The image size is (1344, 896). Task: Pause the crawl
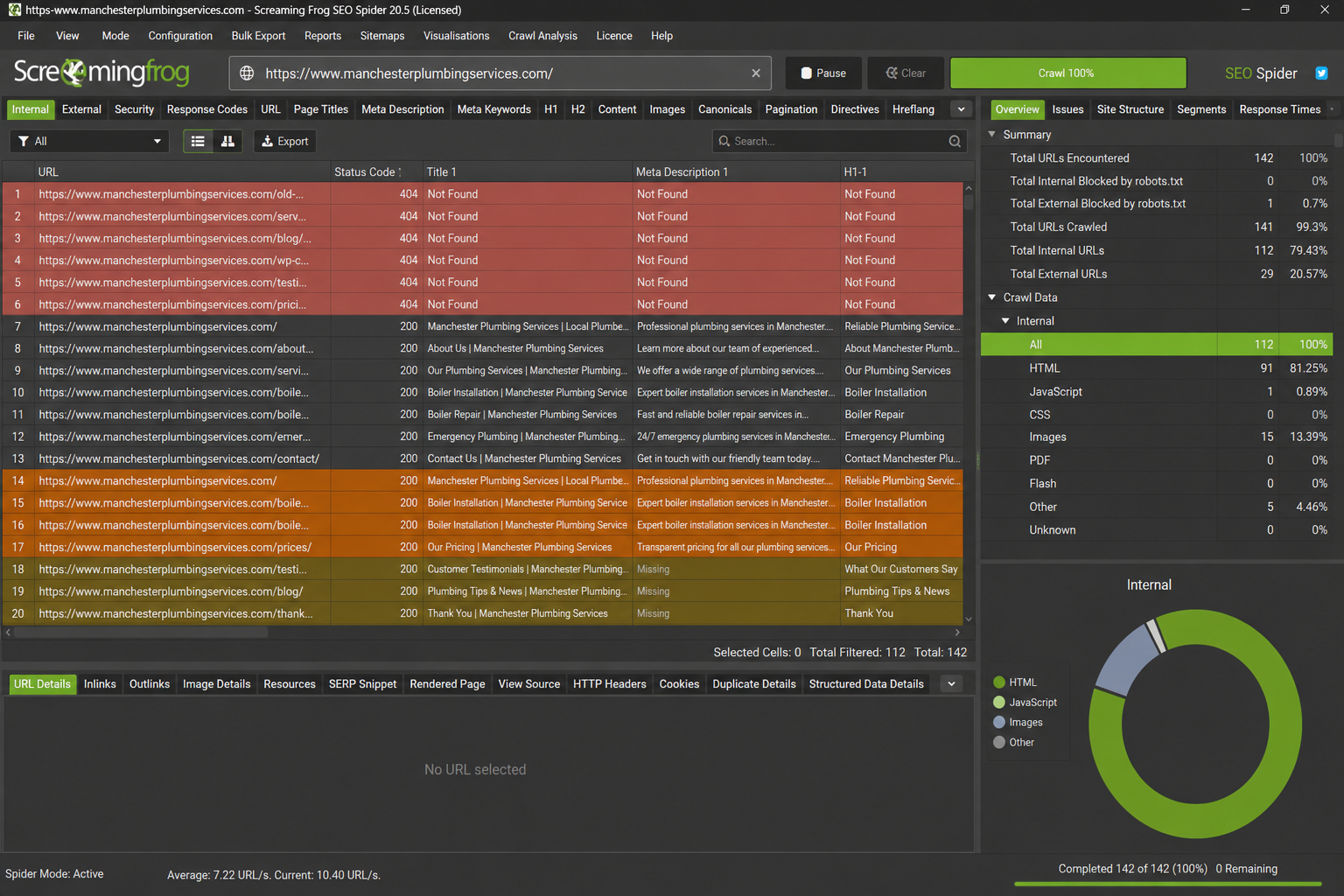tap(823, 73)
